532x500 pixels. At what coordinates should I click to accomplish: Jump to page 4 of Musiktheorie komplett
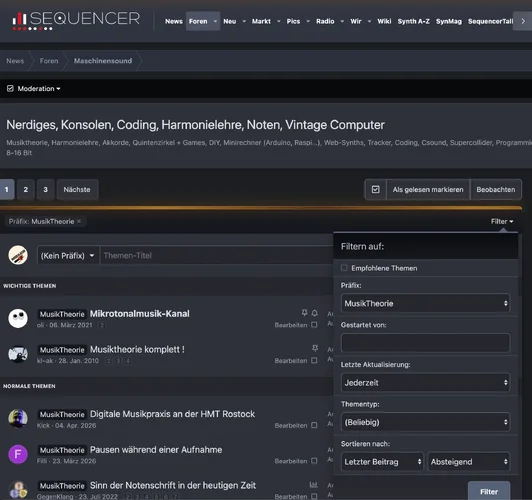[128, 361]
